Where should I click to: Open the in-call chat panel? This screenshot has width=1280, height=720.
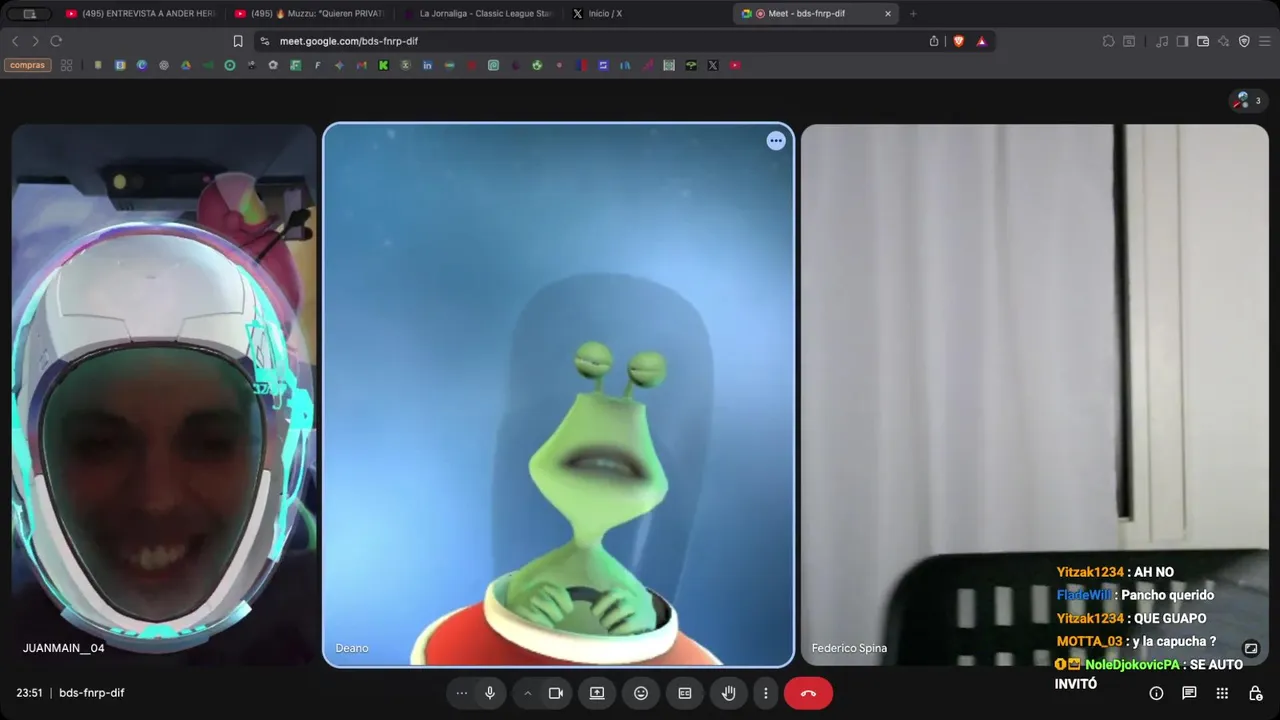tap(1189, 693)
